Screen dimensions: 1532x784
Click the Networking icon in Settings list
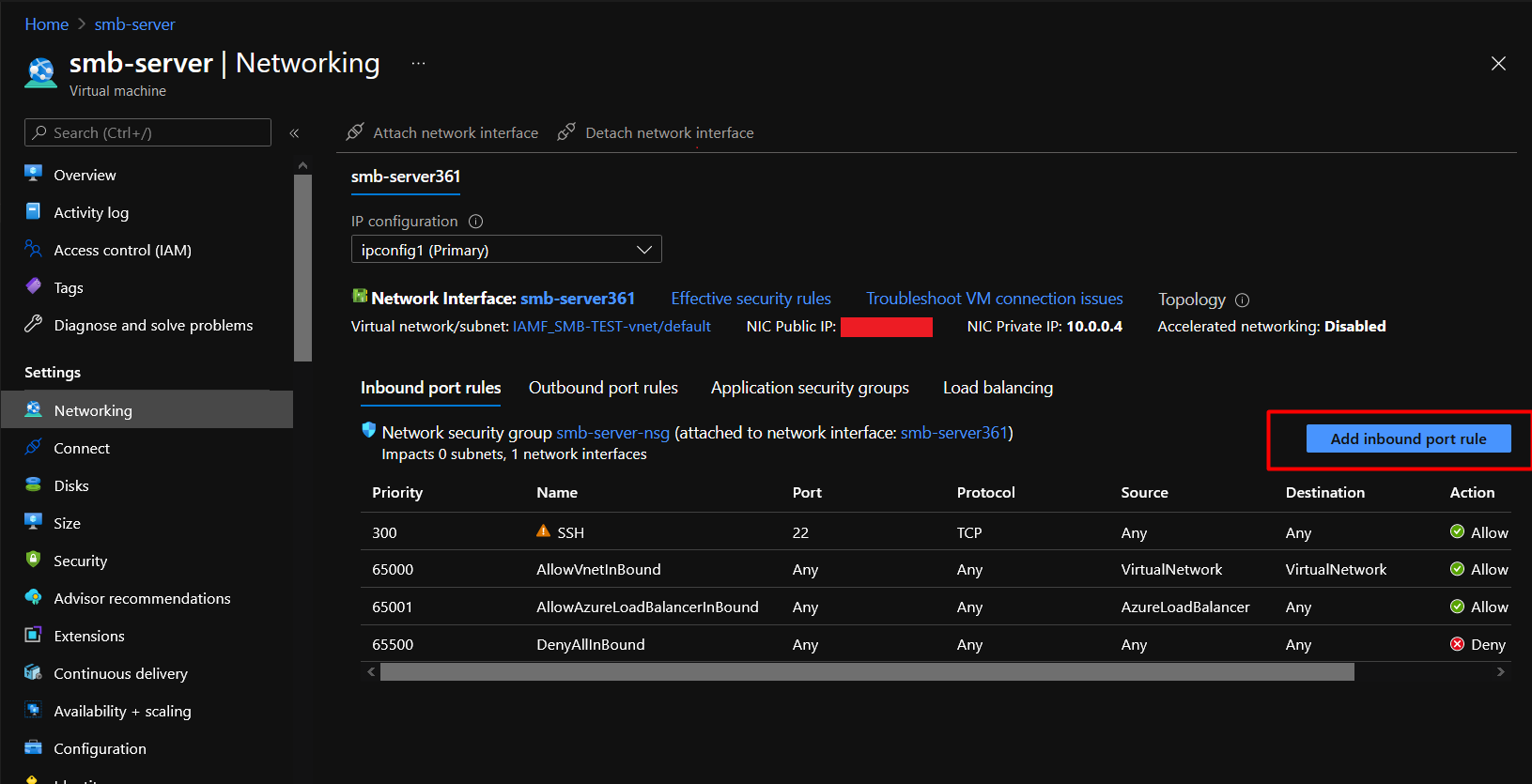pyautogui.click(x=34, y=409)
